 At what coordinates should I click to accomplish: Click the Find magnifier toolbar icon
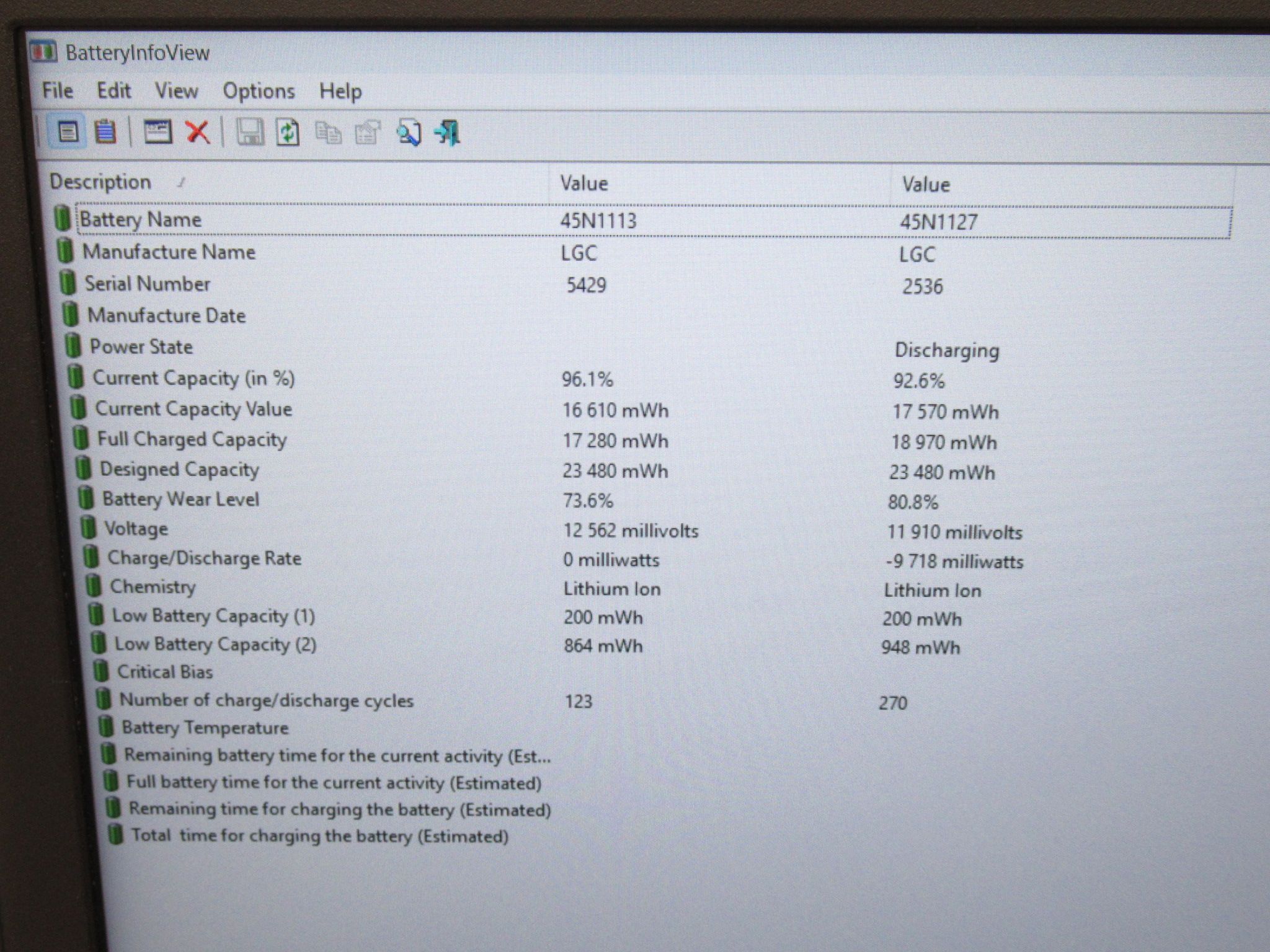click(409, 133)
